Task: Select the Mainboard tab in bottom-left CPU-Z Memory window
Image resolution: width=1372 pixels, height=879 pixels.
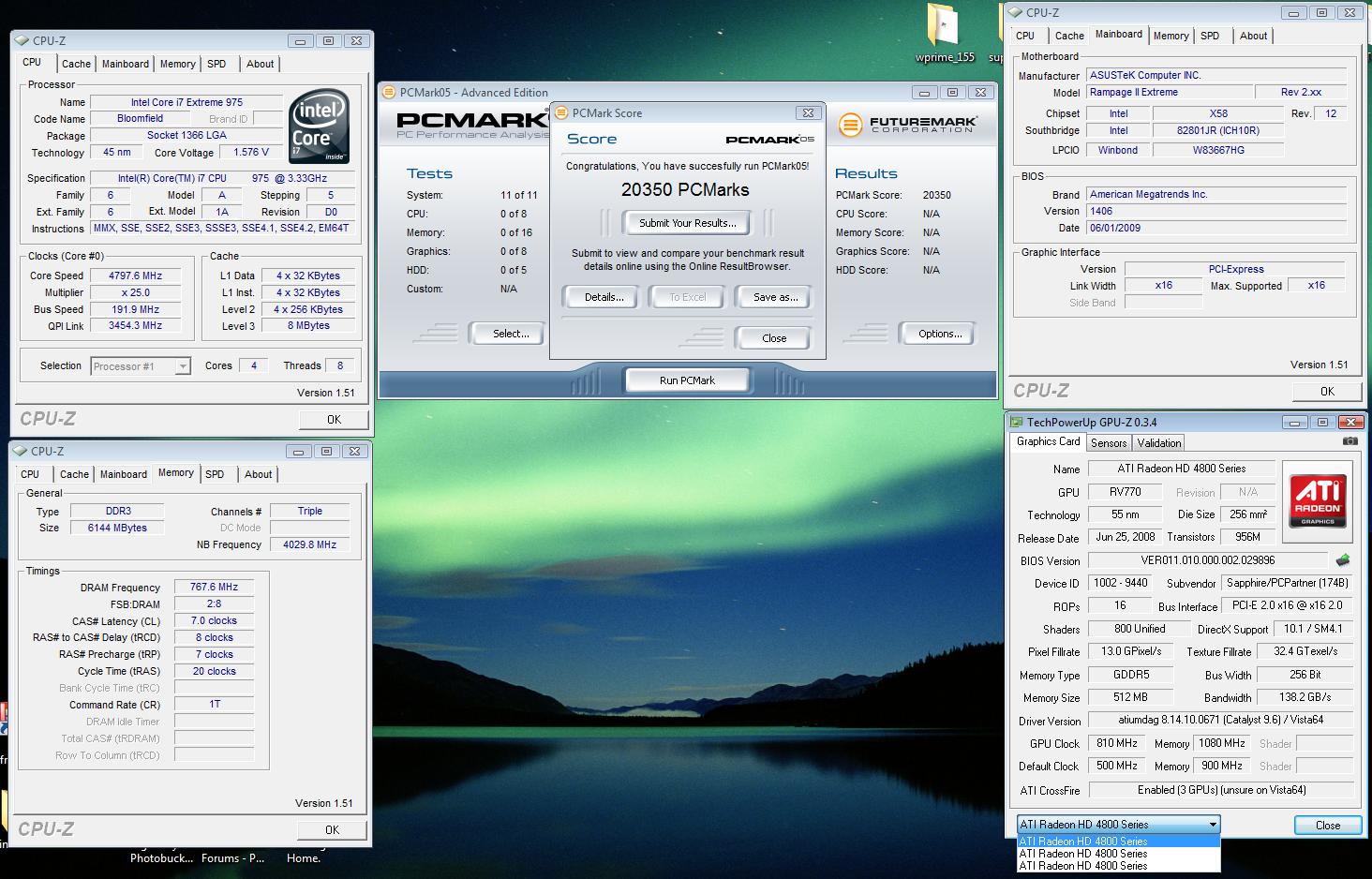Action: coord(124,474)
